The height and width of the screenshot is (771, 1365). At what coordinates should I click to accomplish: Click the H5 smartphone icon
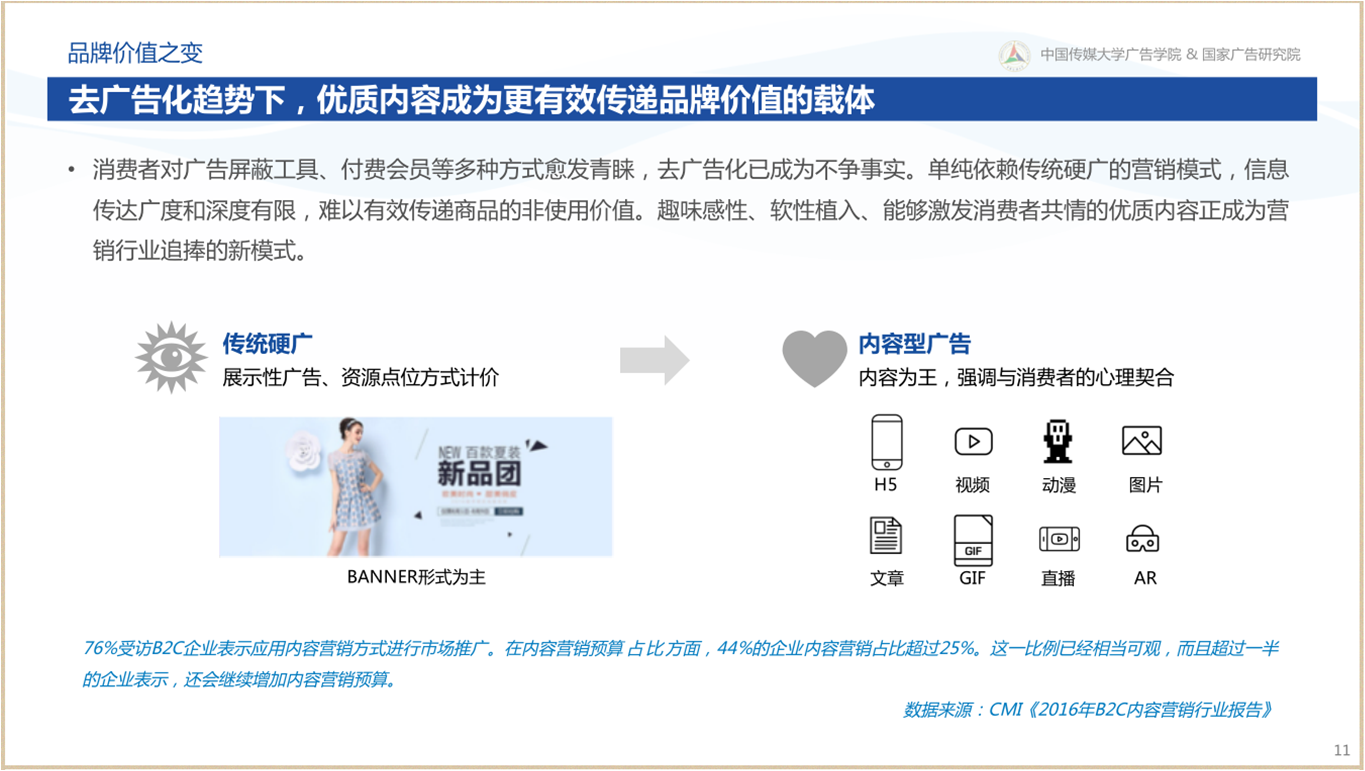click(x=886, y=442)
